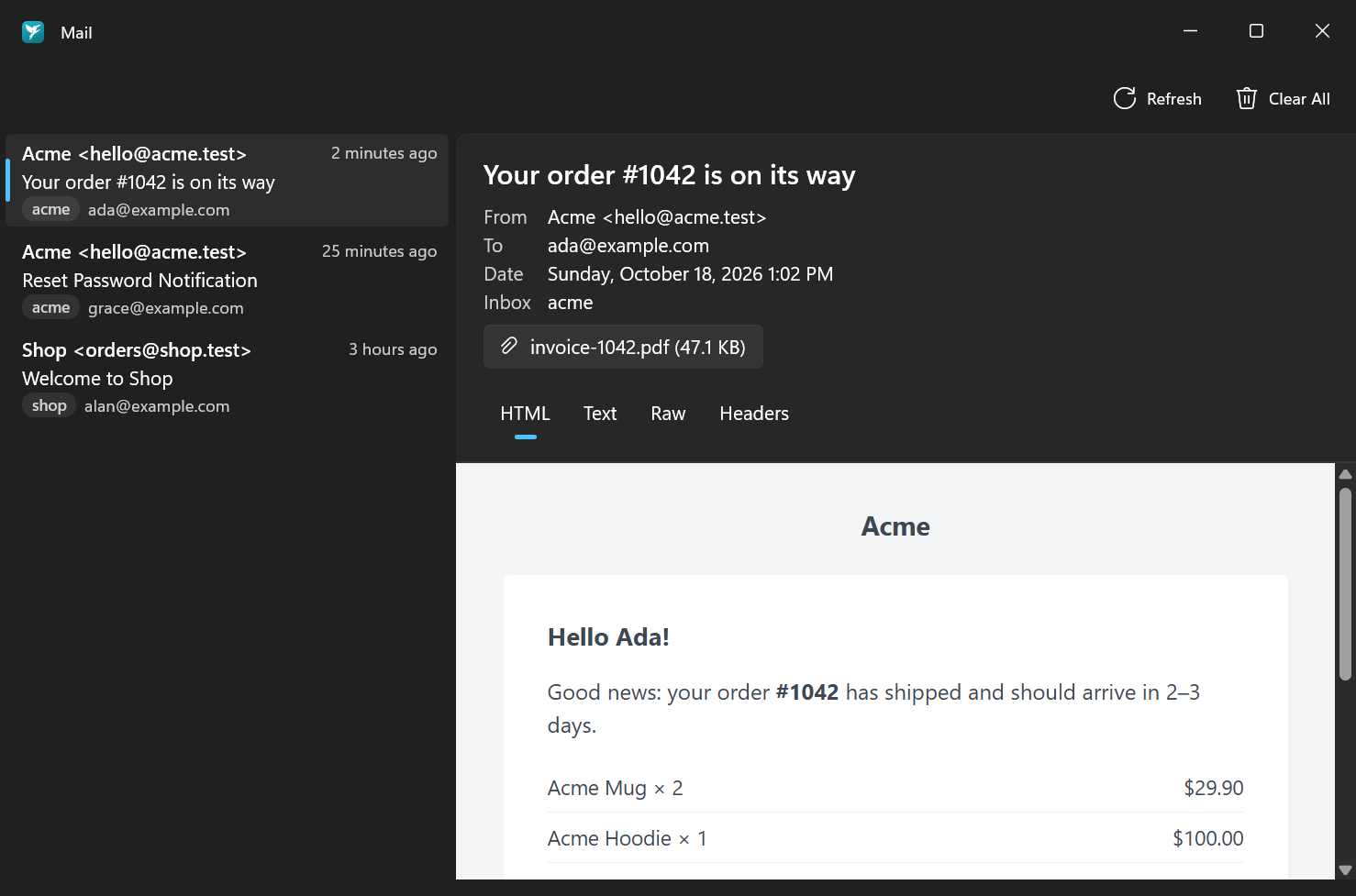This screenshot has height=896, width=1356.
Task: Open the Reset Password Notification email
Action: (x=227, y=279)
